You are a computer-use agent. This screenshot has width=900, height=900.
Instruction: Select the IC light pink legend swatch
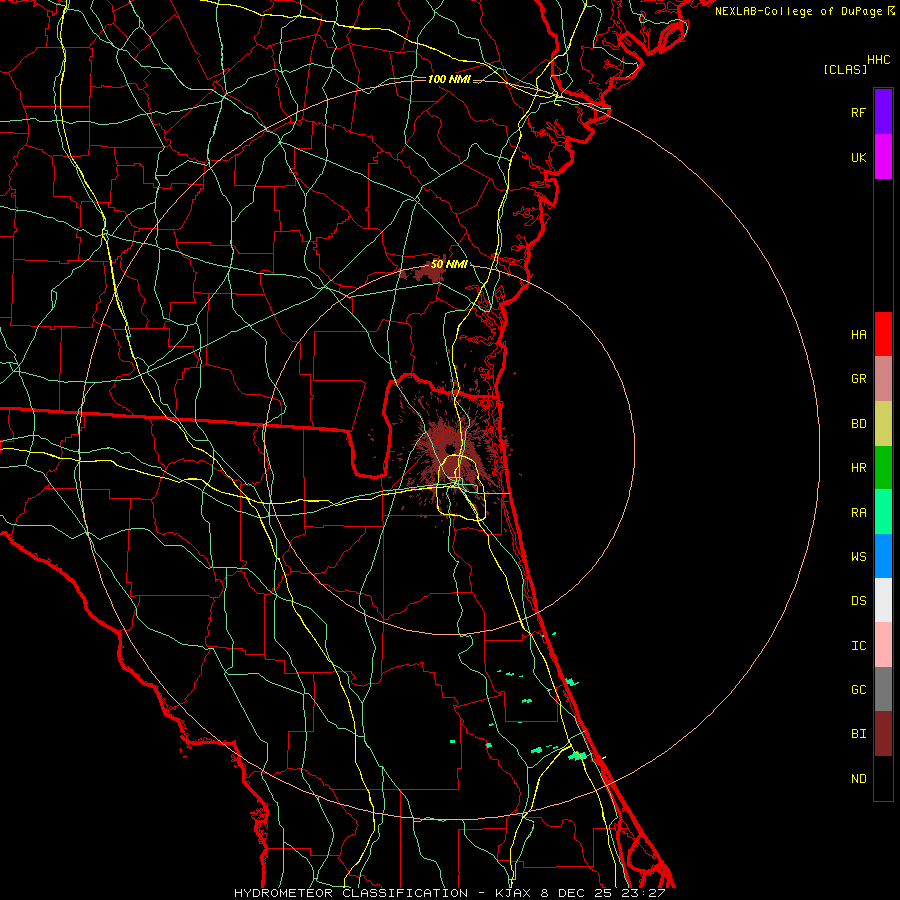(x=883, y=645)
